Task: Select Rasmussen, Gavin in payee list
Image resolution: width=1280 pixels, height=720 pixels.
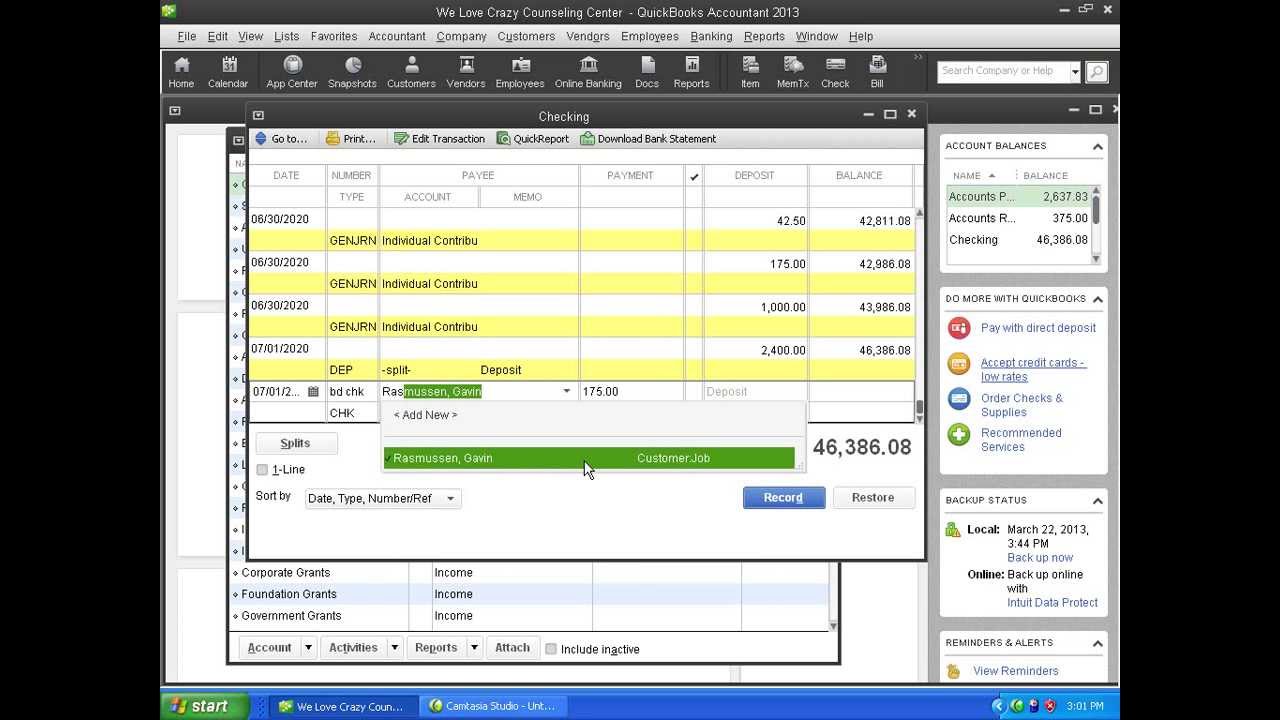Action: 589,458
